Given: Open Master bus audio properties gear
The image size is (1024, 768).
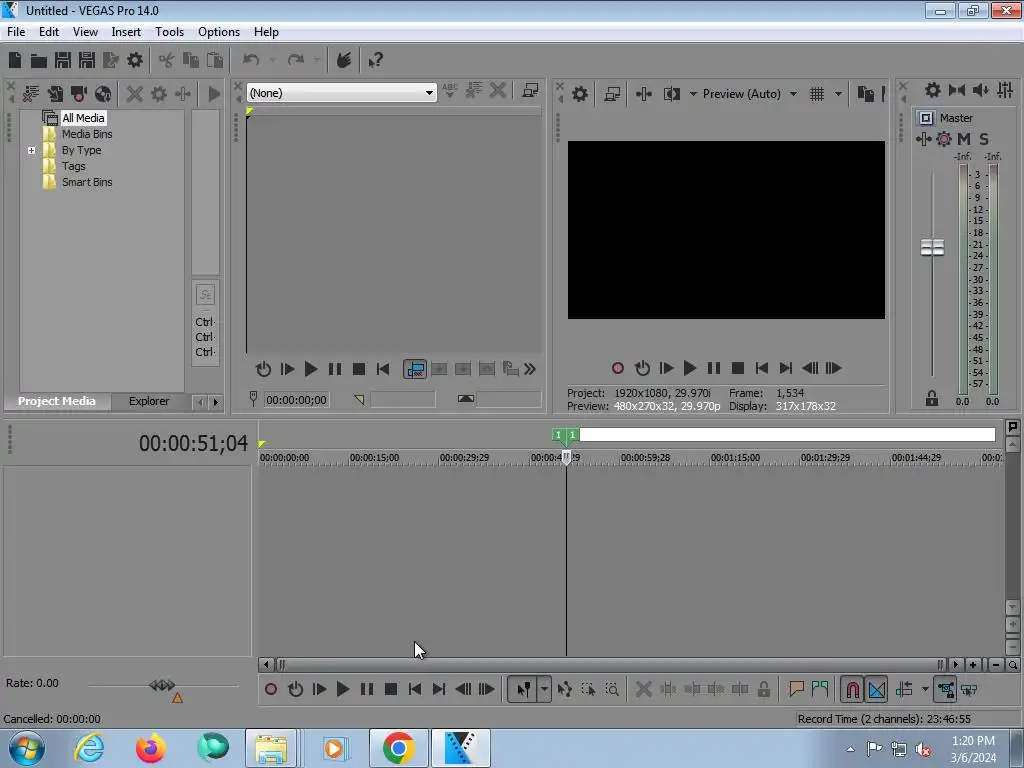Looking at the screenshot, I should [933, 90].
